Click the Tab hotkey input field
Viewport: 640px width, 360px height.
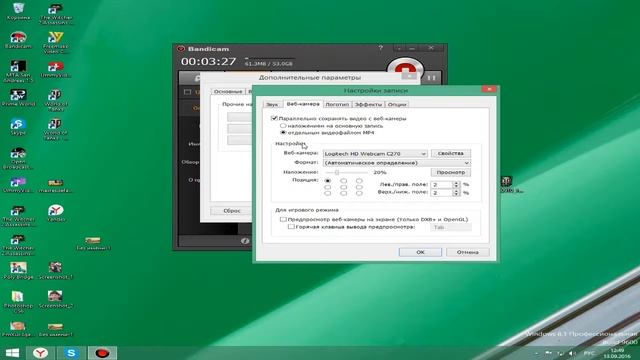point(451,227)
